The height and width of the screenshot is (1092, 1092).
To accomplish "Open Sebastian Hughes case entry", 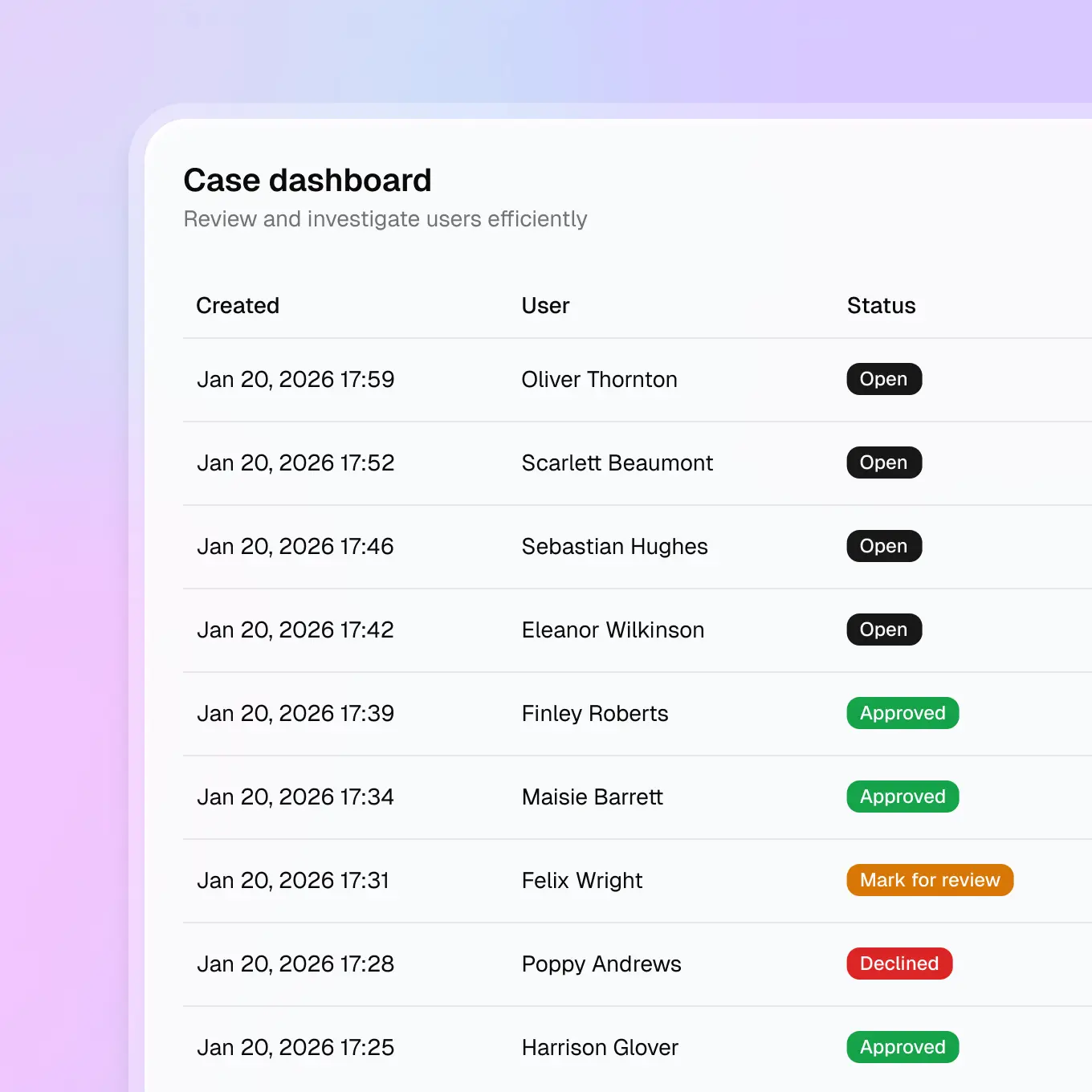I will click(614, 547).
